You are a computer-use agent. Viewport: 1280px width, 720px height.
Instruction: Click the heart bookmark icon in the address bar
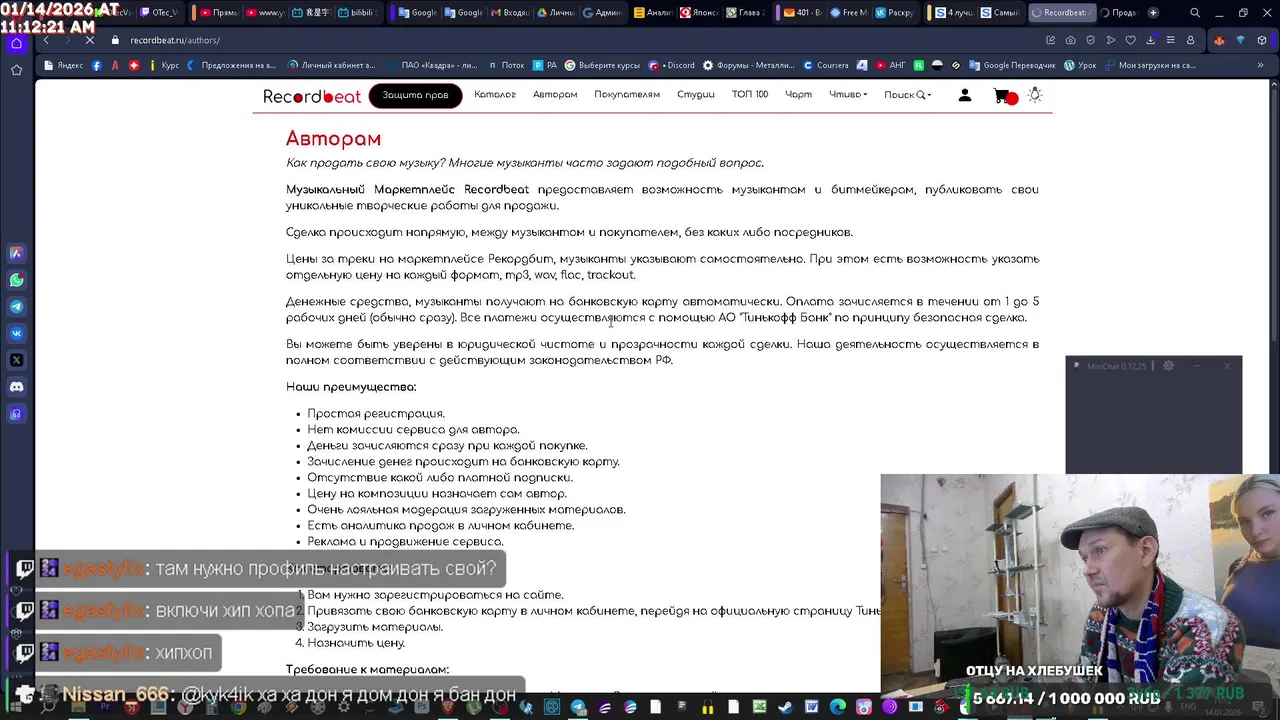tap(1131, 40)
